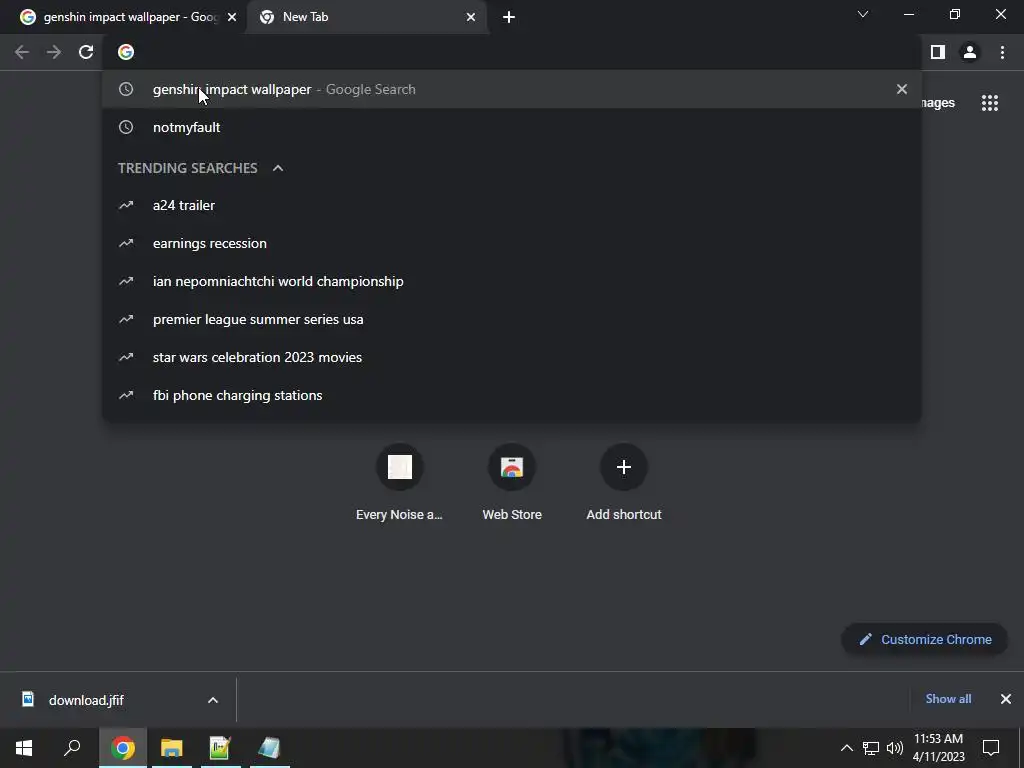Open the network status tray icon

(871, 748)
